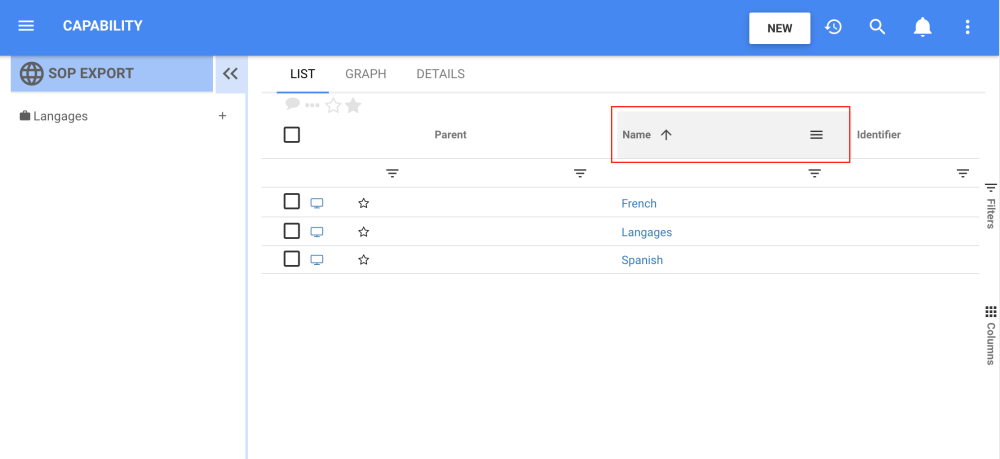Click the Name column menu icon
Image resolution: width=1000 pixels, height=459 pixels.
point(816,135)
